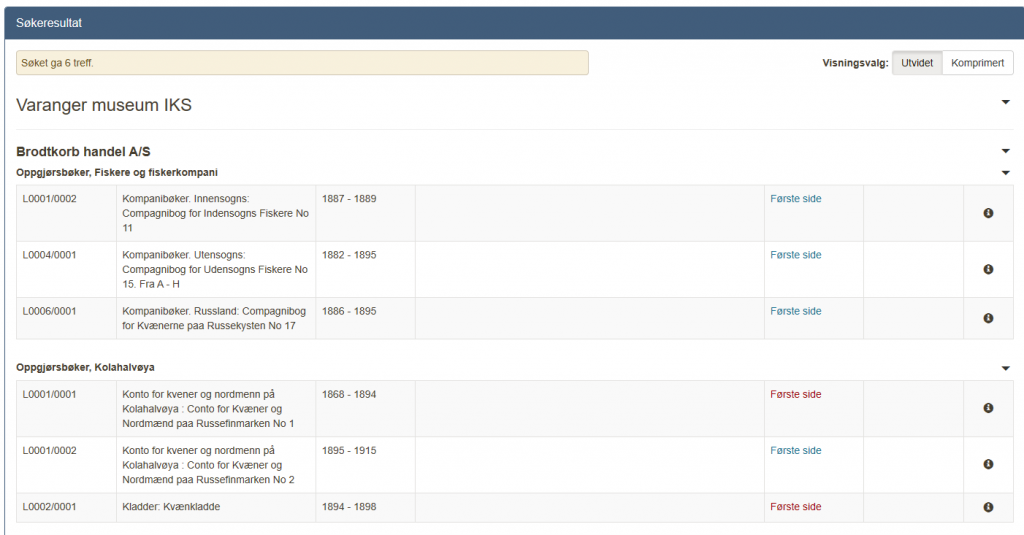Click the 1887 - 1889 date cell
Image resolution: width=1024 pixels, height=535 pixels.
(366, 214)
